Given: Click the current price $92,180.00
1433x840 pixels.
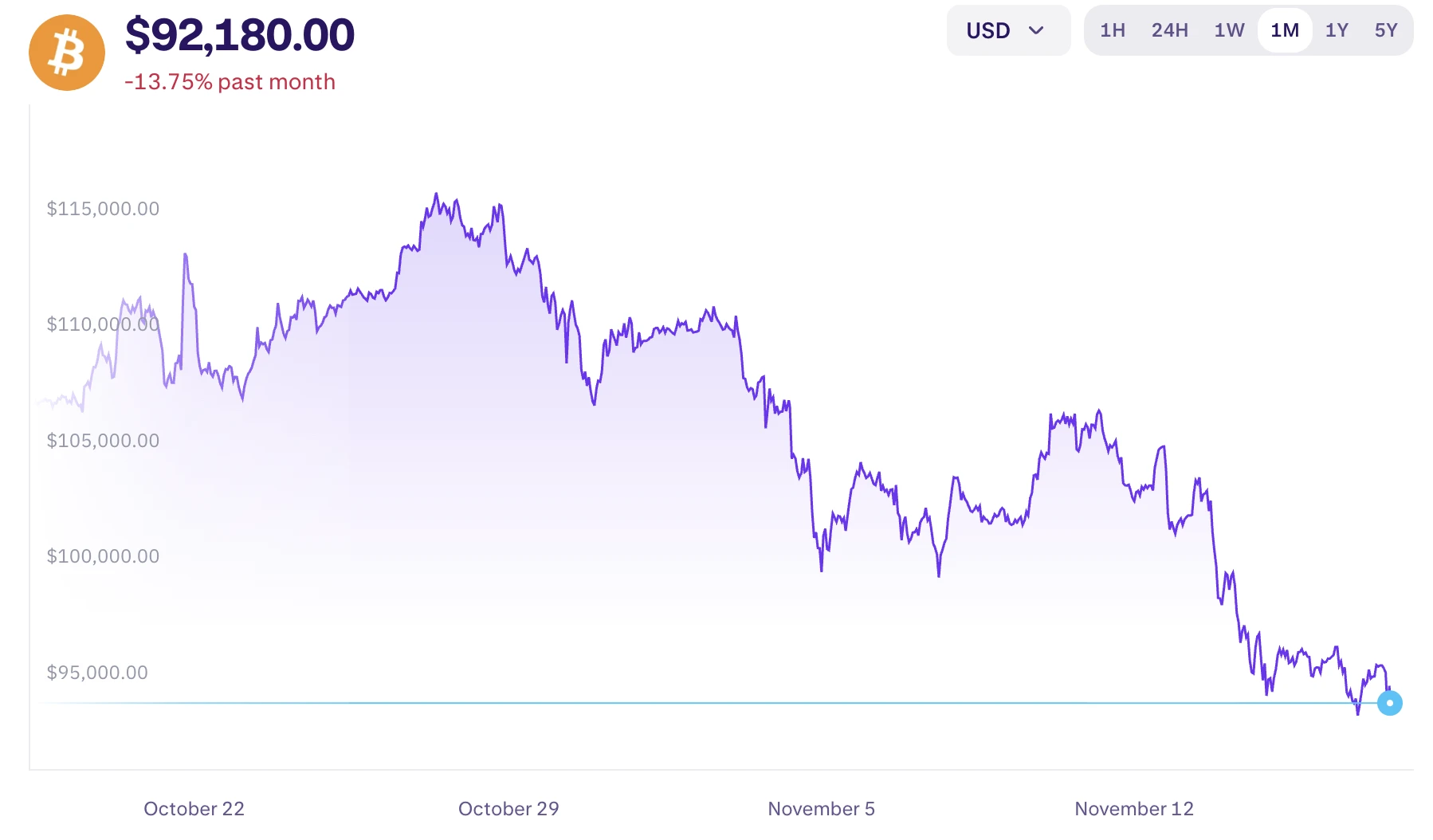Looking at the screenshot, I should (x=240, y=35).
